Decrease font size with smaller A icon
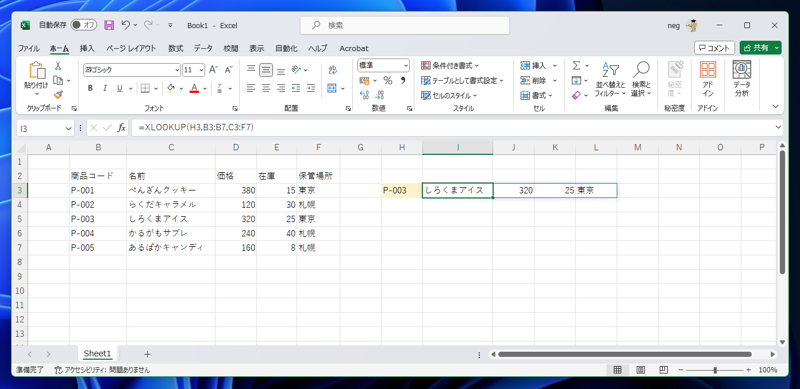 click(x=228, y=69)
